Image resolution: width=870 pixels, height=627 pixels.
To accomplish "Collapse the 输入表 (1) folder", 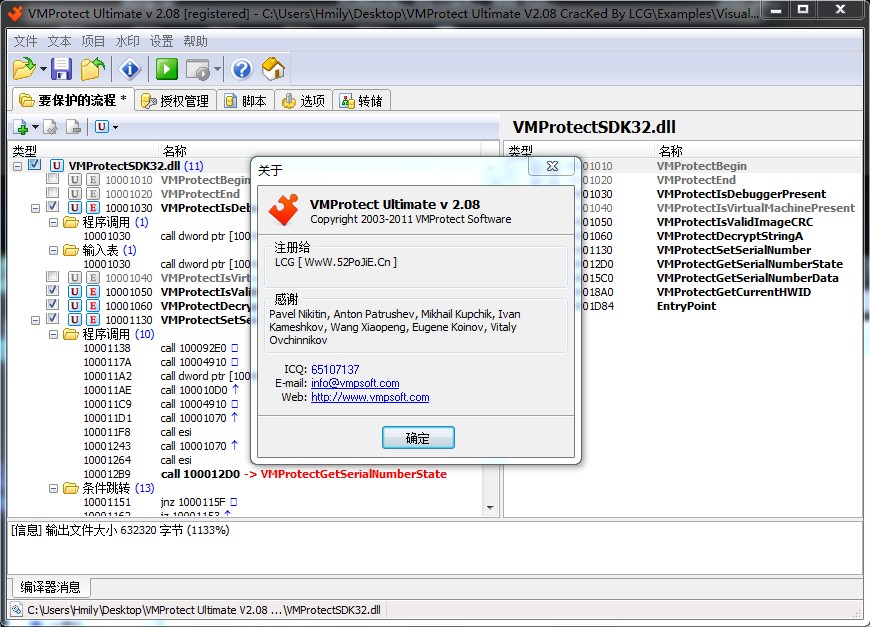I will pyautogui.click(x=53, y=250).
